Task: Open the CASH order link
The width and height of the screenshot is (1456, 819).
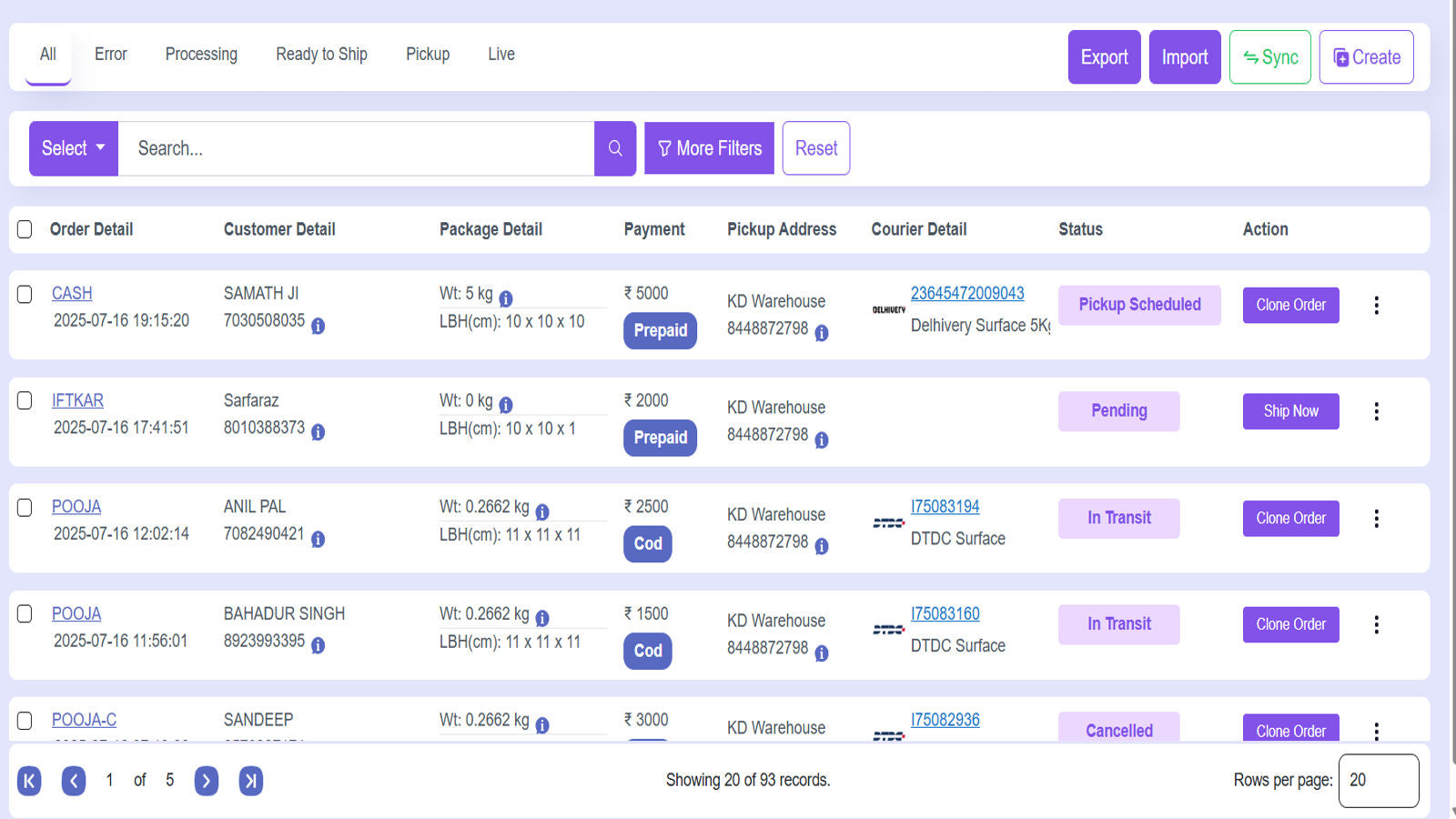Action: tap(72, 294)
